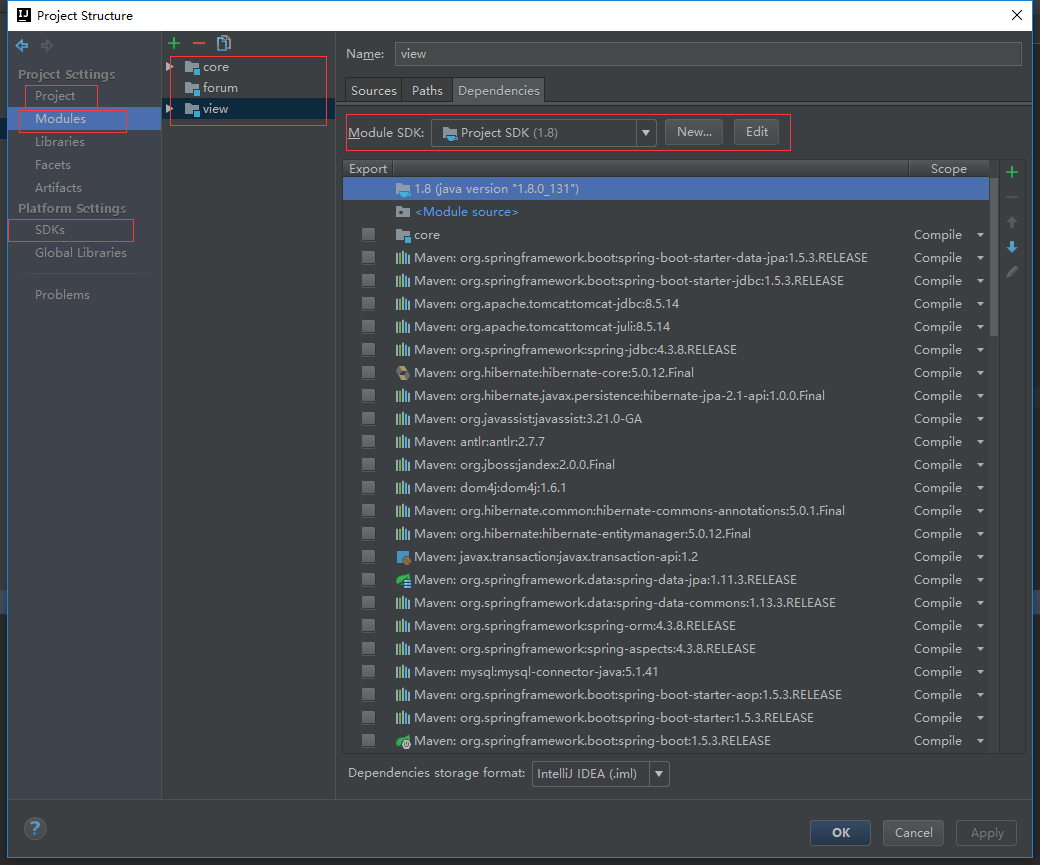Move dependency up using the up arrow

tap(1011, 222)
